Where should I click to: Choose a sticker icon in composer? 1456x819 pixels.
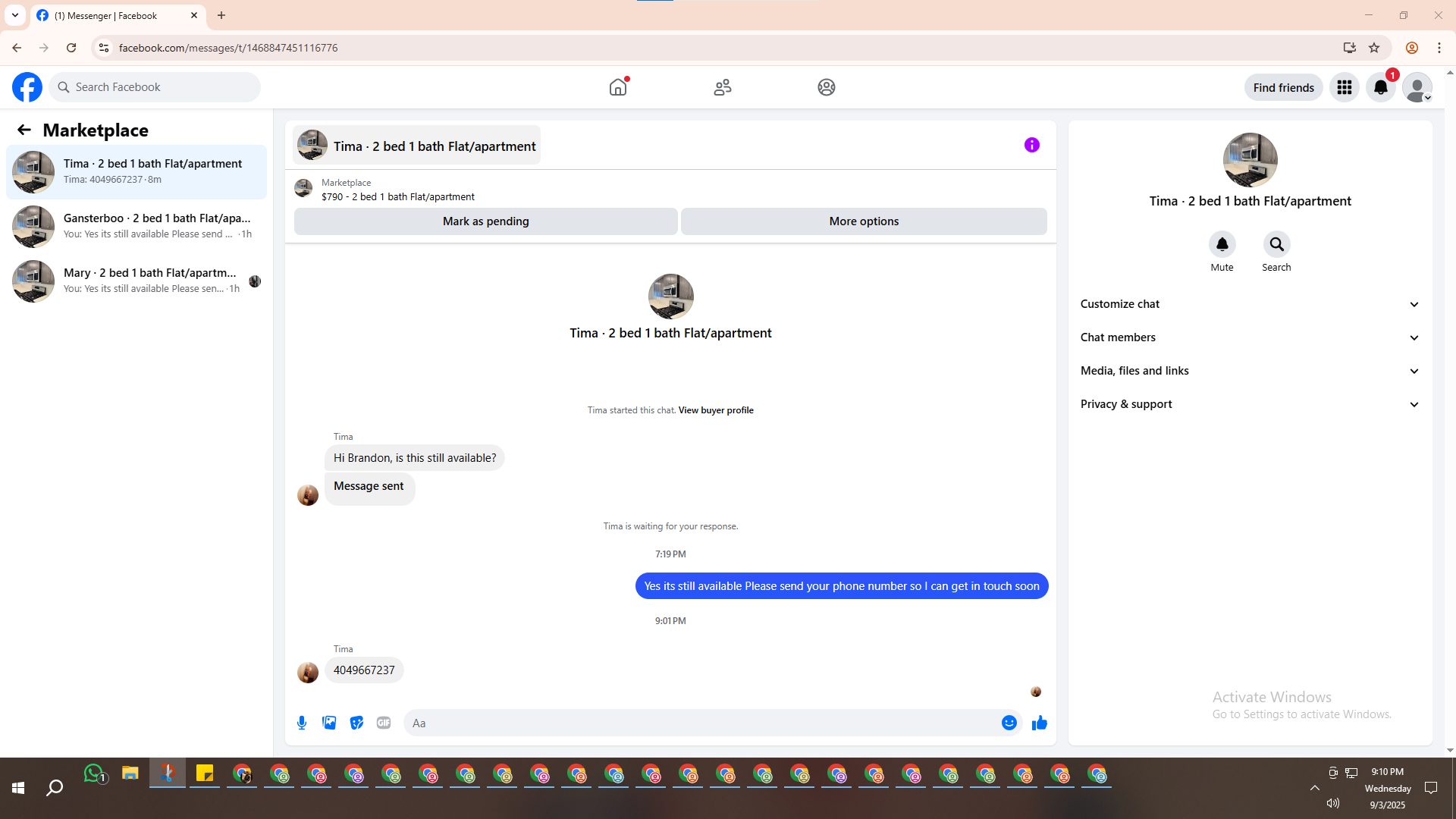[356, 723]
